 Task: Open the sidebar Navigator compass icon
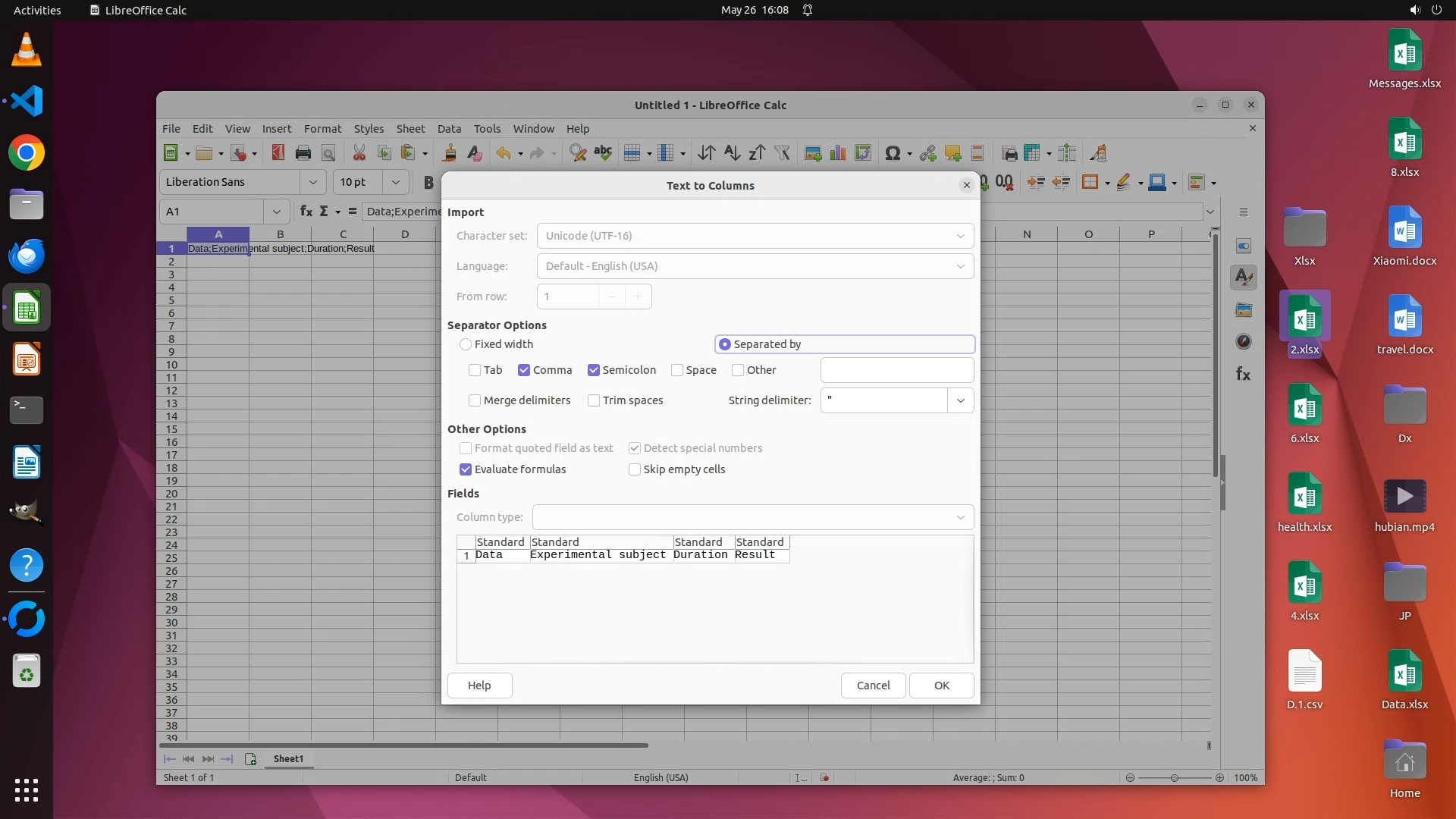click(1244, 341)
